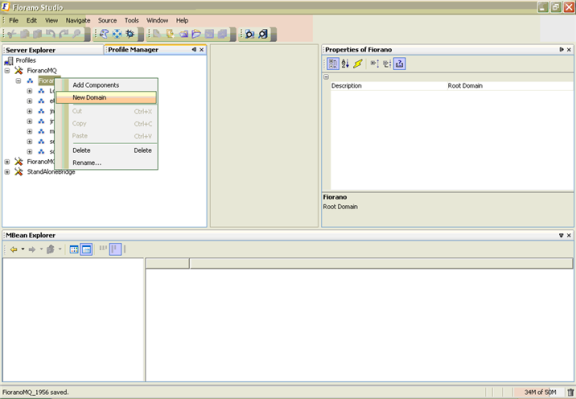This screenshot has height=399, width=576.
Task: Open the Help menu
Action: click(182, 21)
